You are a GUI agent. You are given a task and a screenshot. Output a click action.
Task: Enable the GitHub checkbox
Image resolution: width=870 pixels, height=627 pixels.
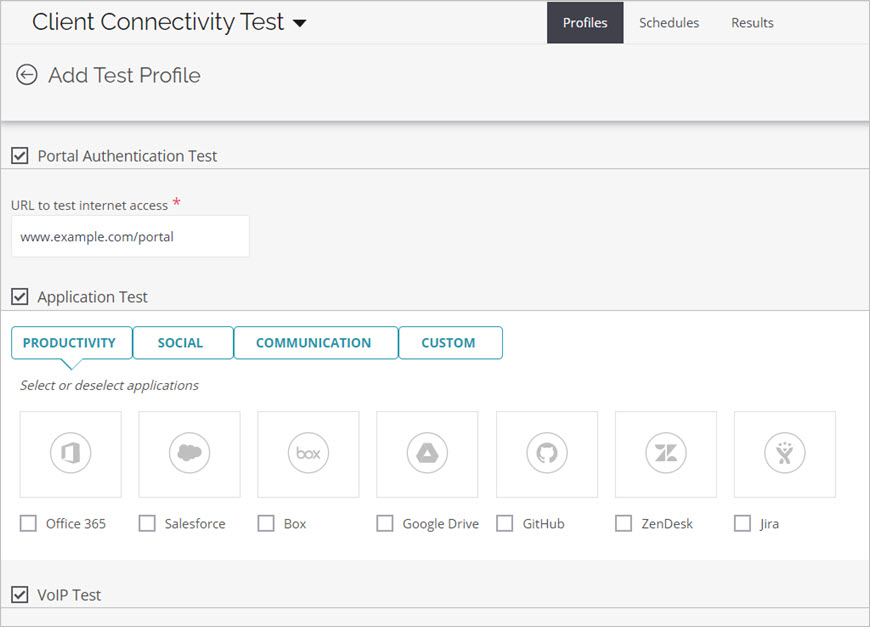pos(505,523)
